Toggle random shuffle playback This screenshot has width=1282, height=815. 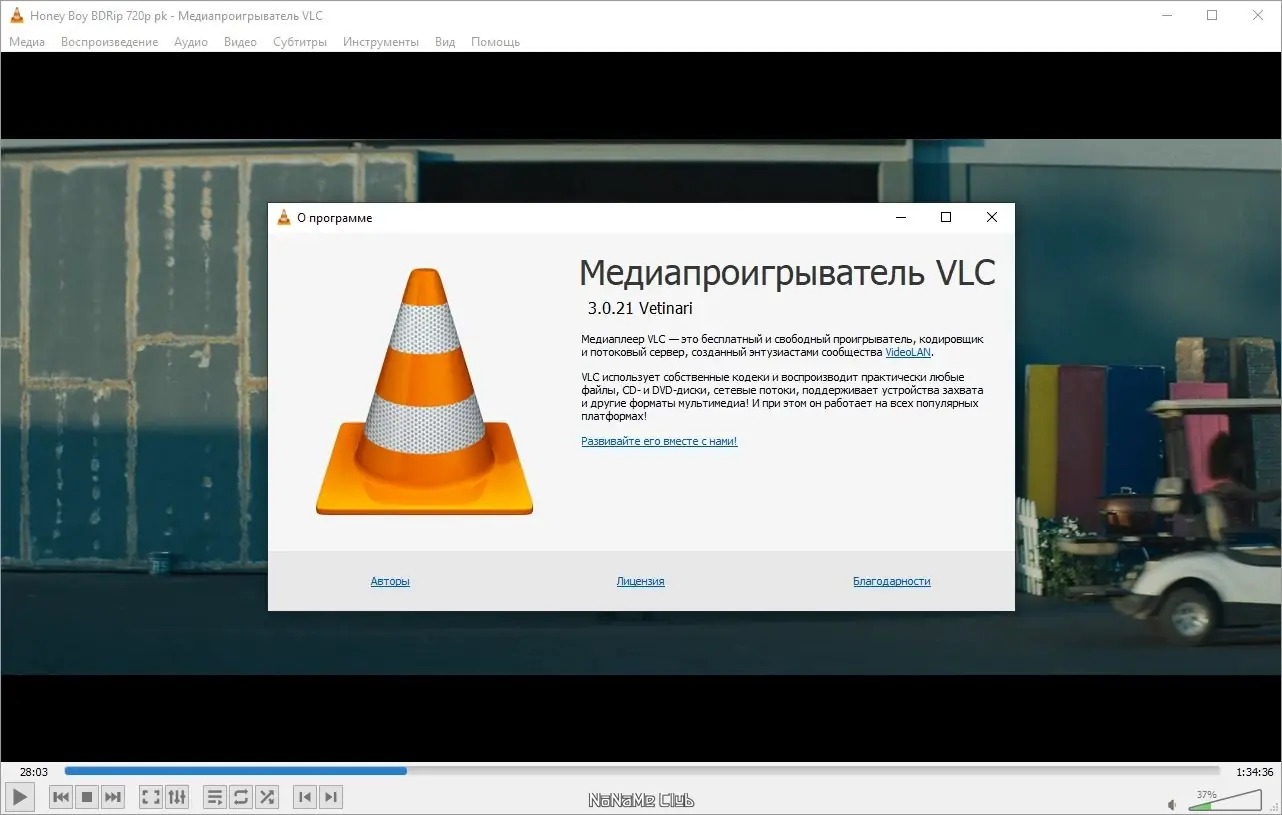pos(267,797)
